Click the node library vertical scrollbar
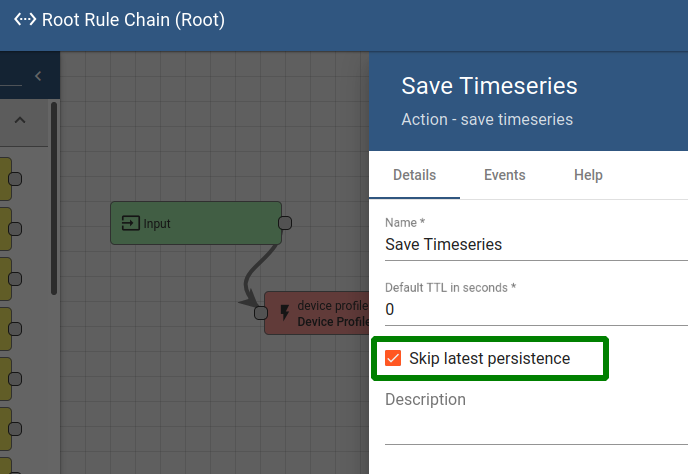The width and height of the screenshot is (688, 474). [x=53, y=200]
